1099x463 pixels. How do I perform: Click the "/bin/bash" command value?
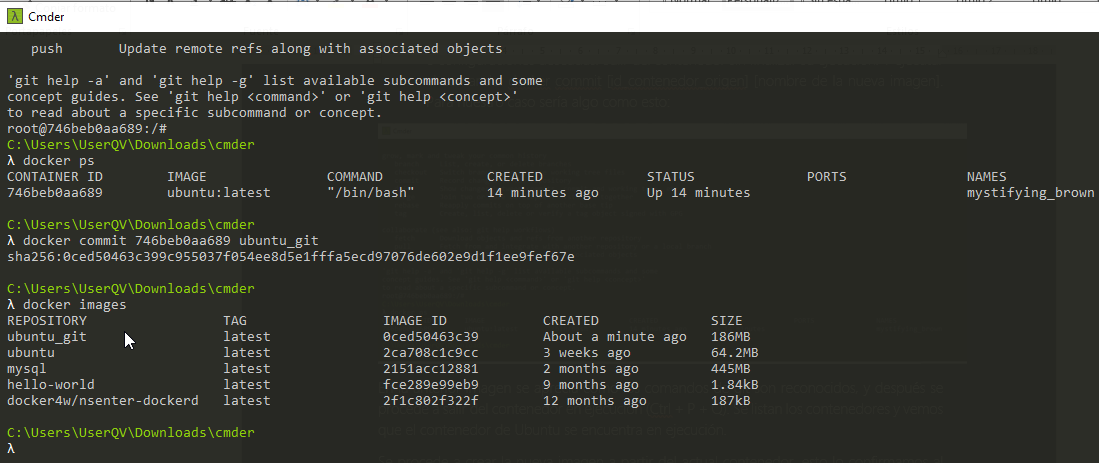pyautogui.click(x=371, y=193)
